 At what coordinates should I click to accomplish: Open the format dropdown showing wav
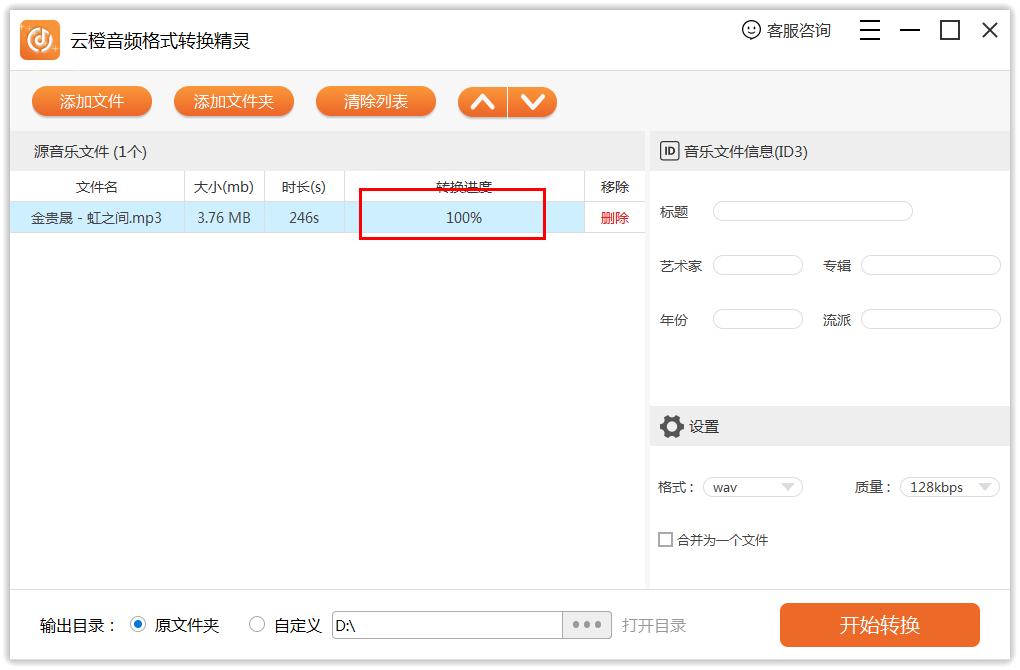click(753, 487)
